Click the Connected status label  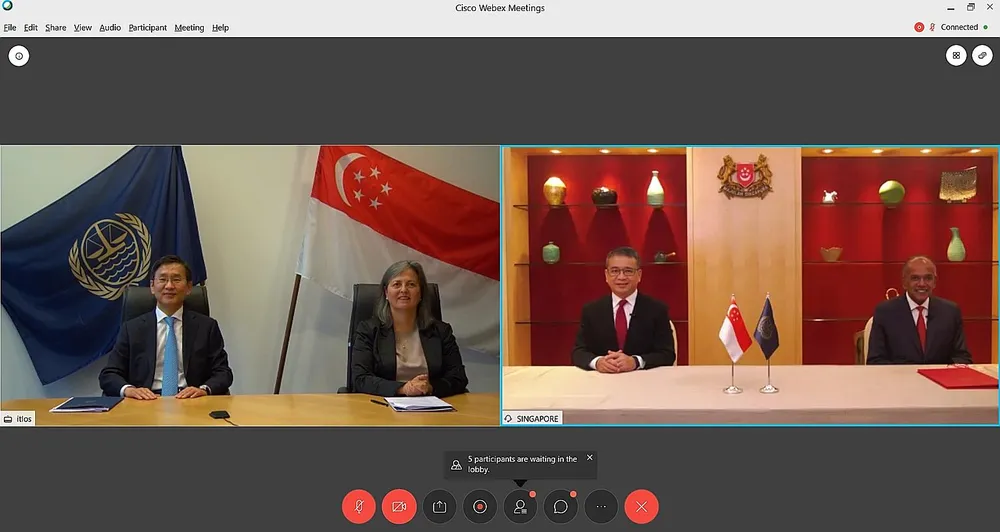click(x=959, y=27)
